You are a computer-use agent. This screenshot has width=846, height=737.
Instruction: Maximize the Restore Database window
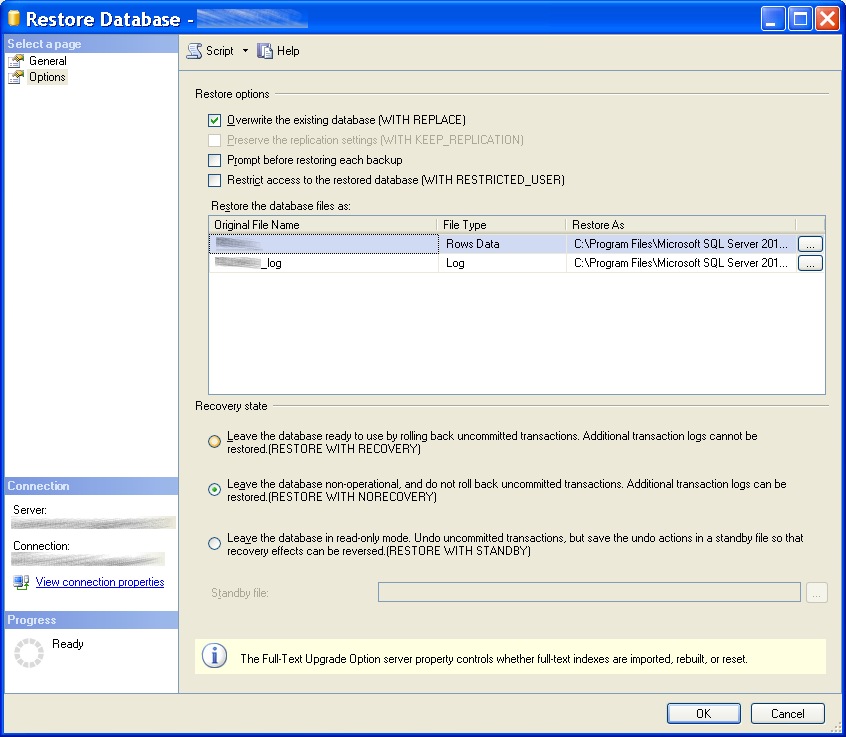pos(800,19)
